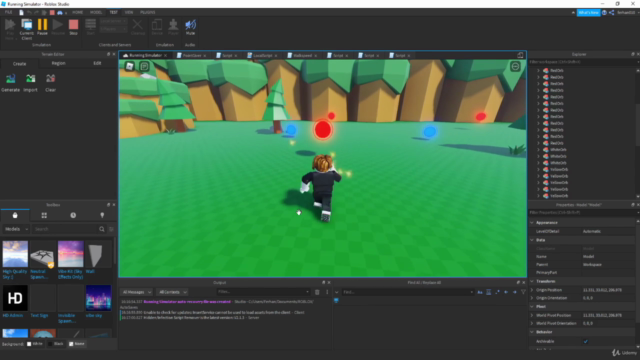
Task: Toggle the chat icon in the viewport
Action: pos(144,66)
